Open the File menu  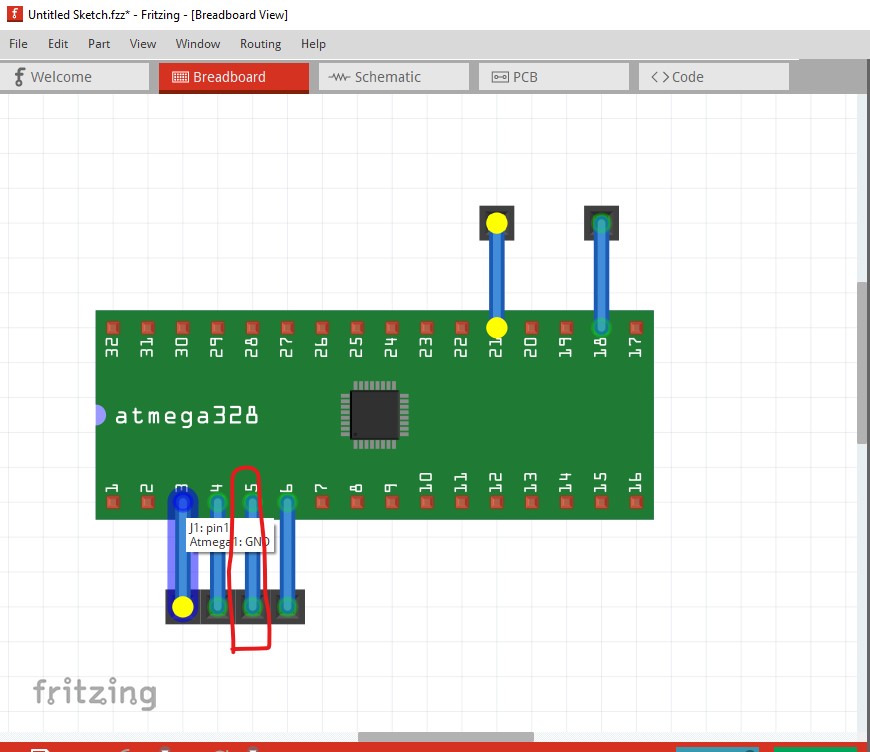(x=18, y=44)
